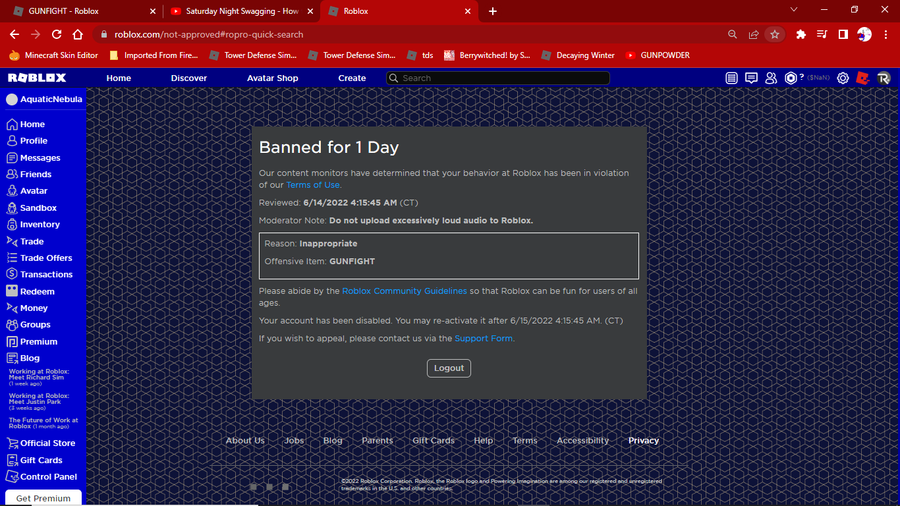This screenshot has height=506, width=900.
Task: Open the Discover menu item
Action: 189,78
